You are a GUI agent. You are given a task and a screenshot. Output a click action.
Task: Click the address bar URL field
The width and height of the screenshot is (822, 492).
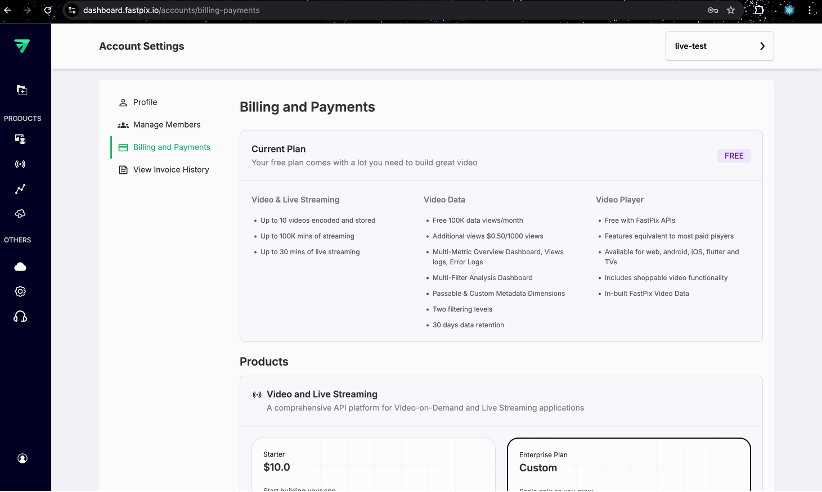click(388, 10)
